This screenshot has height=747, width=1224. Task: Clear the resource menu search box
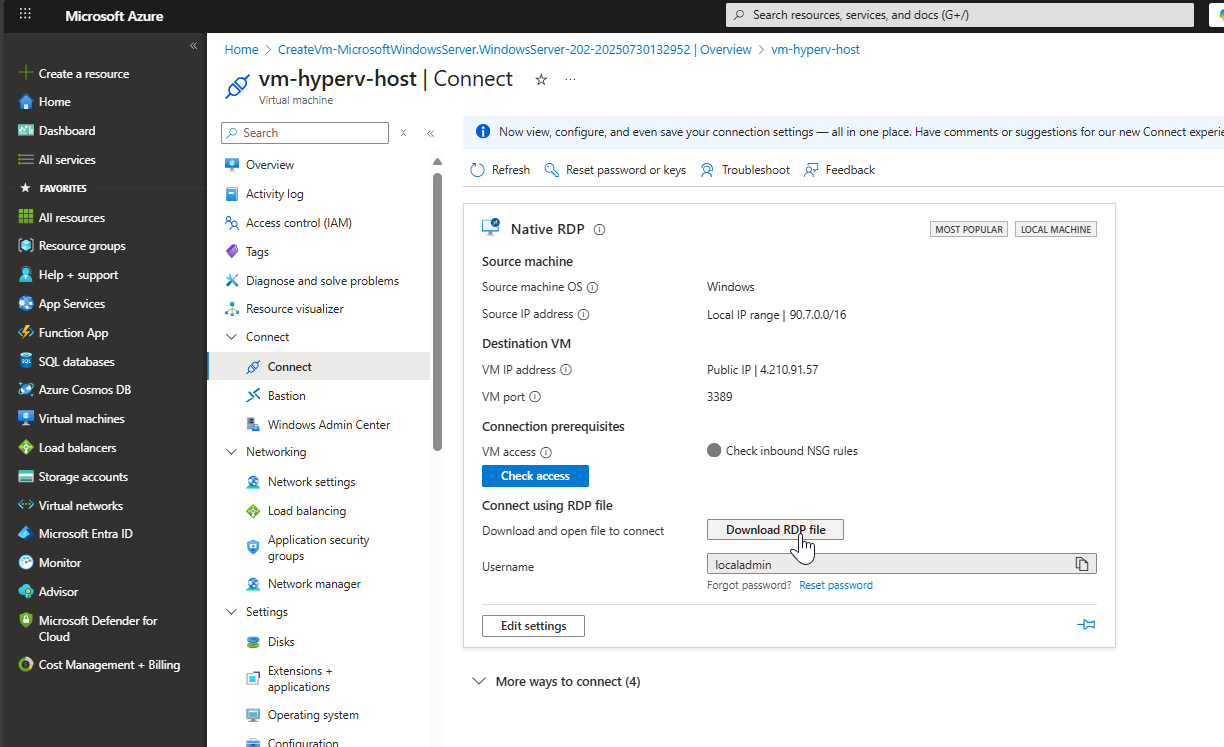click(x=403, y=133)
